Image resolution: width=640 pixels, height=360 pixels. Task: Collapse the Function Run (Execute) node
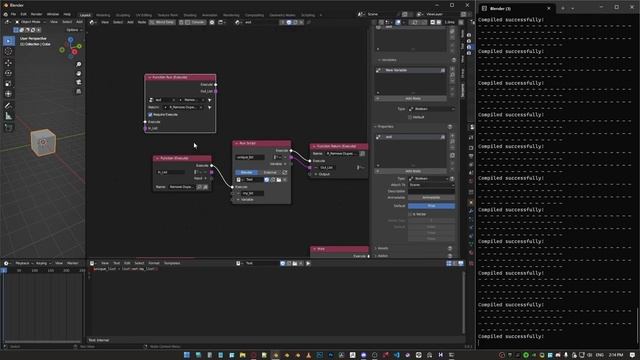pyautogui.click(x=149, y=77)
